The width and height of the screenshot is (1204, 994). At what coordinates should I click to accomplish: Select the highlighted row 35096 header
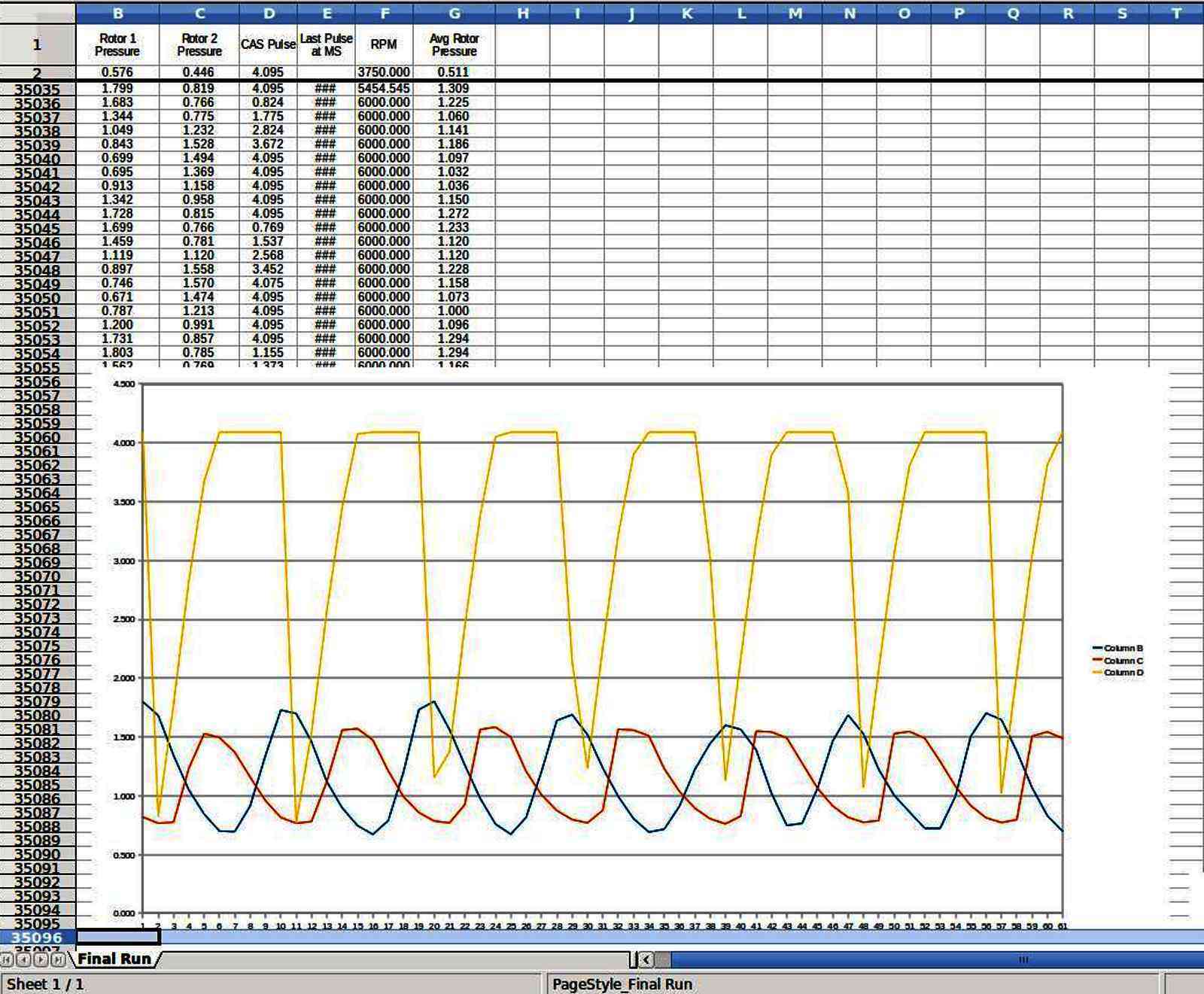pos(38,938)
